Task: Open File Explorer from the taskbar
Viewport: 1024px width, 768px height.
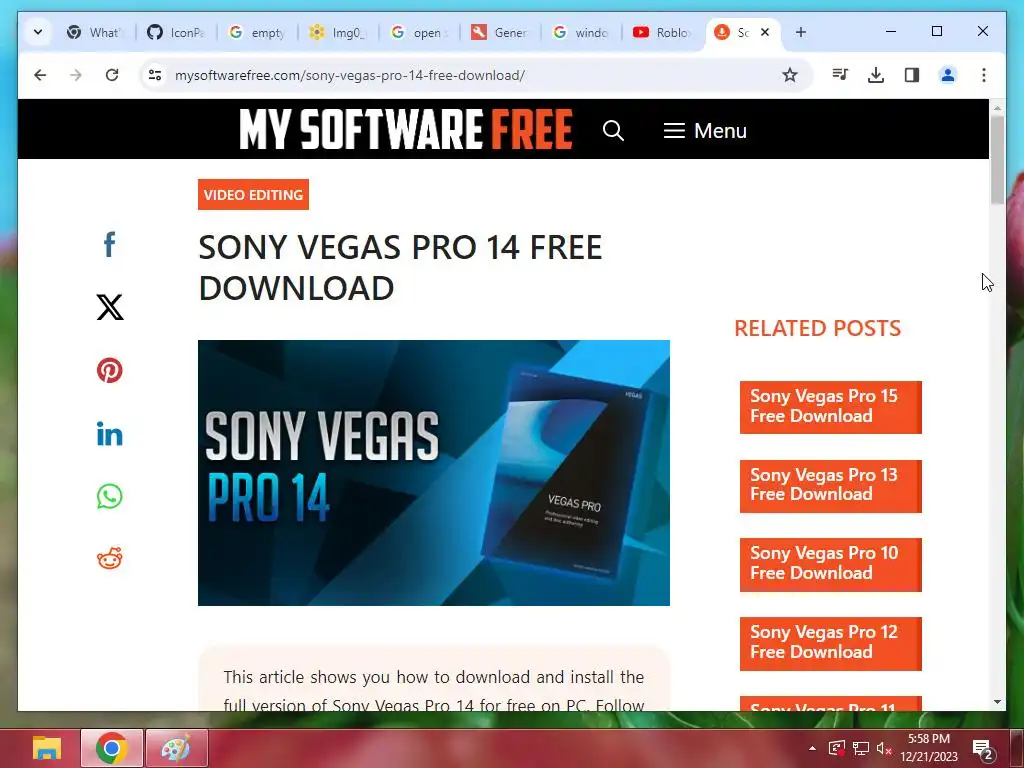Action: point(47,748)
